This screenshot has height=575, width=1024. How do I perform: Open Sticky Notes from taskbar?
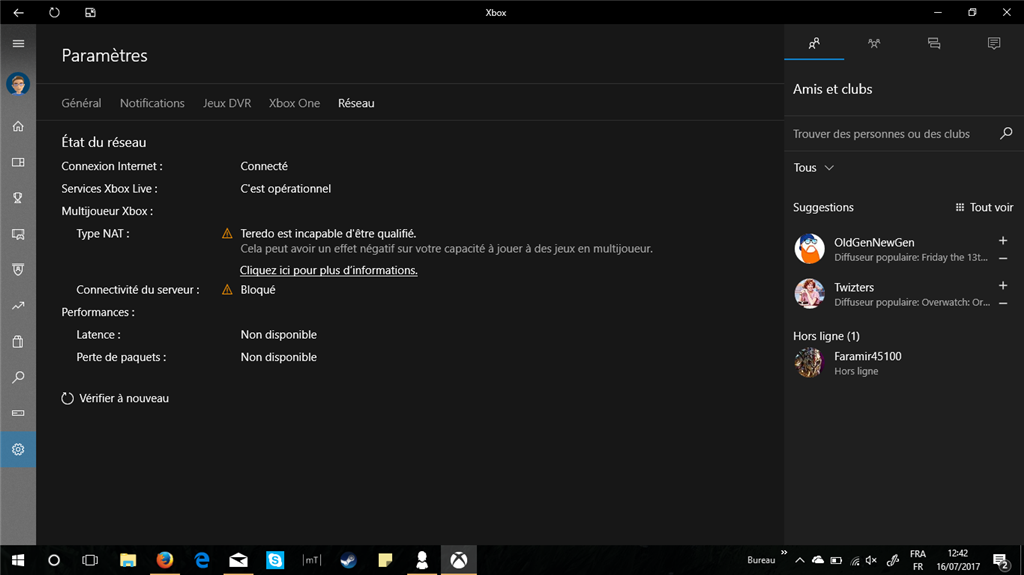(385, 560)
